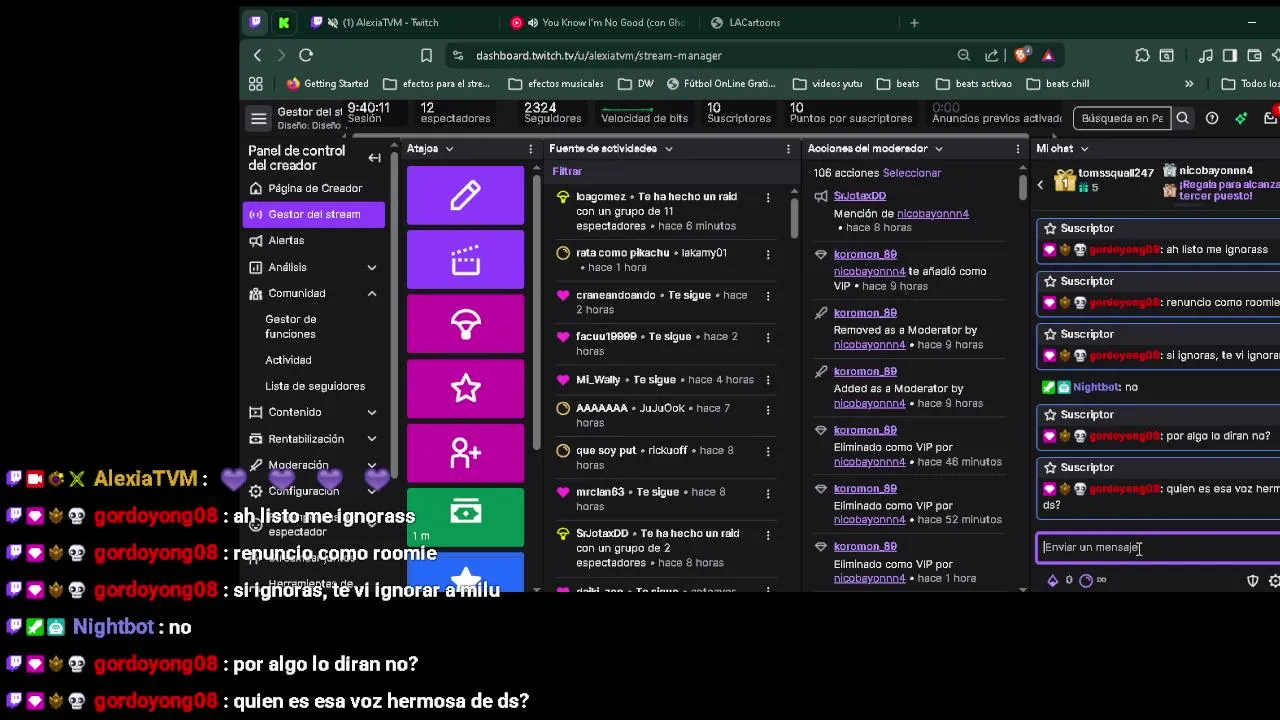Open SrJotaxDD user link in moderator actions
The height and width of the screenshot is (720, 1280).
click(x=860, y=196)
